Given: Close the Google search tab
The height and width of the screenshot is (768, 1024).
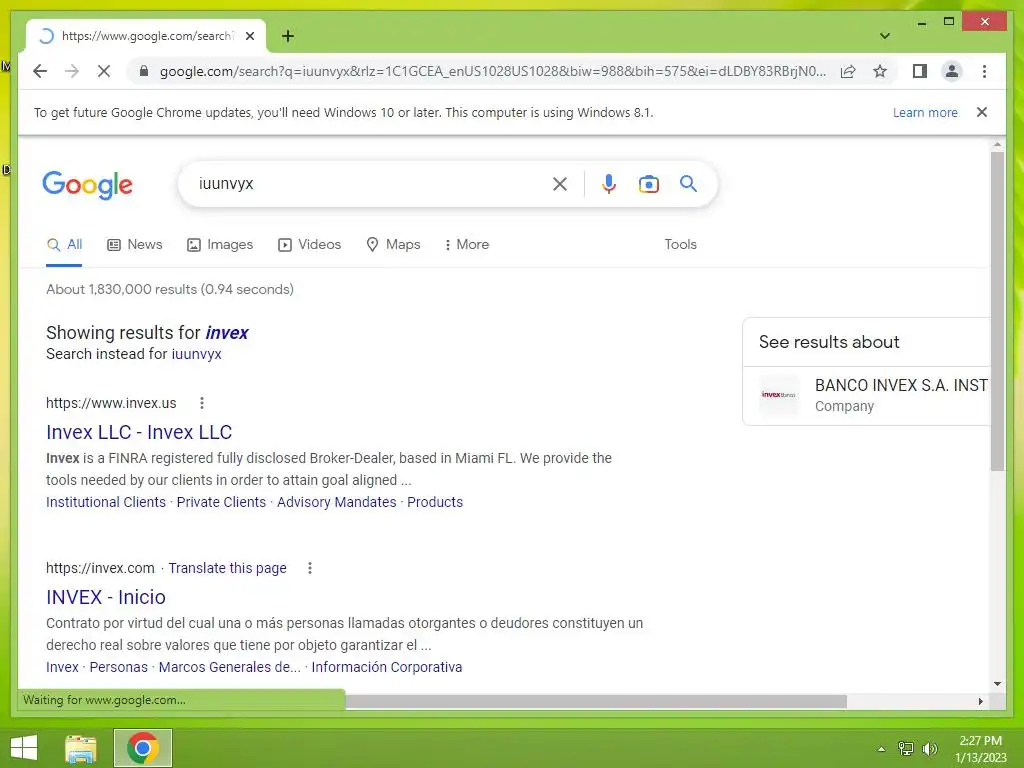Looking at the screenshot, I should coord(250,36).
